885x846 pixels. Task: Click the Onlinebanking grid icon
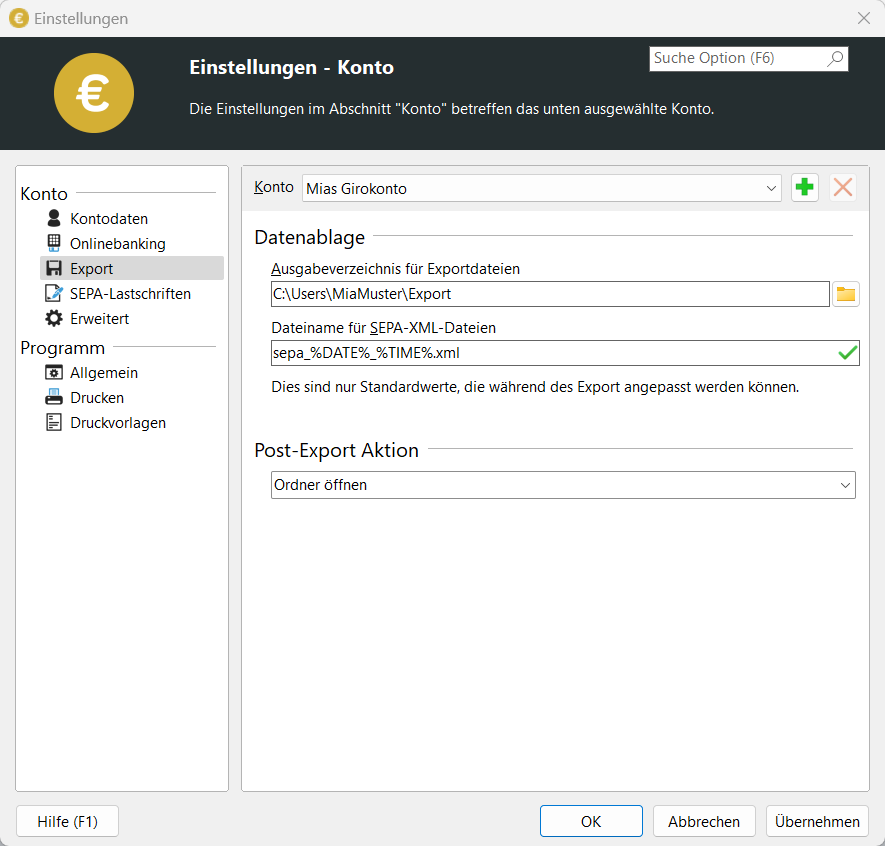click(x=54, y=243)
